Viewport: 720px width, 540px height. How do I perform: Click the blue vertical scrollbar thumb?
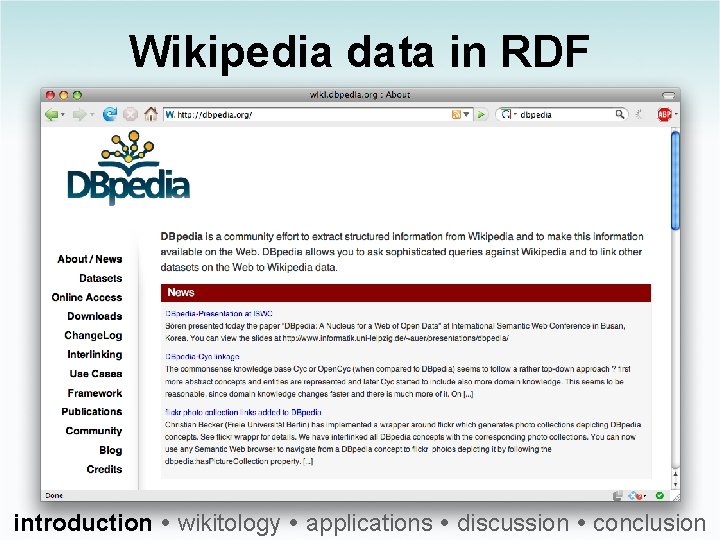tap(675, 180)
